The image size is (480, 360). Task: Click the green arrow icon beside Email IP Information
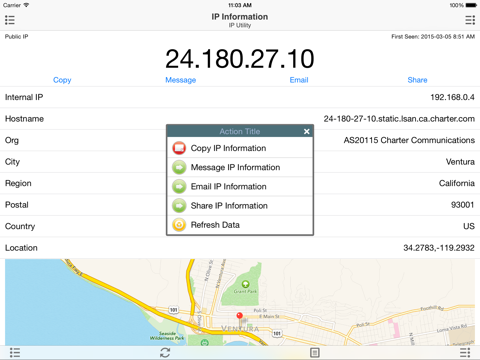[x=179, y=186]
